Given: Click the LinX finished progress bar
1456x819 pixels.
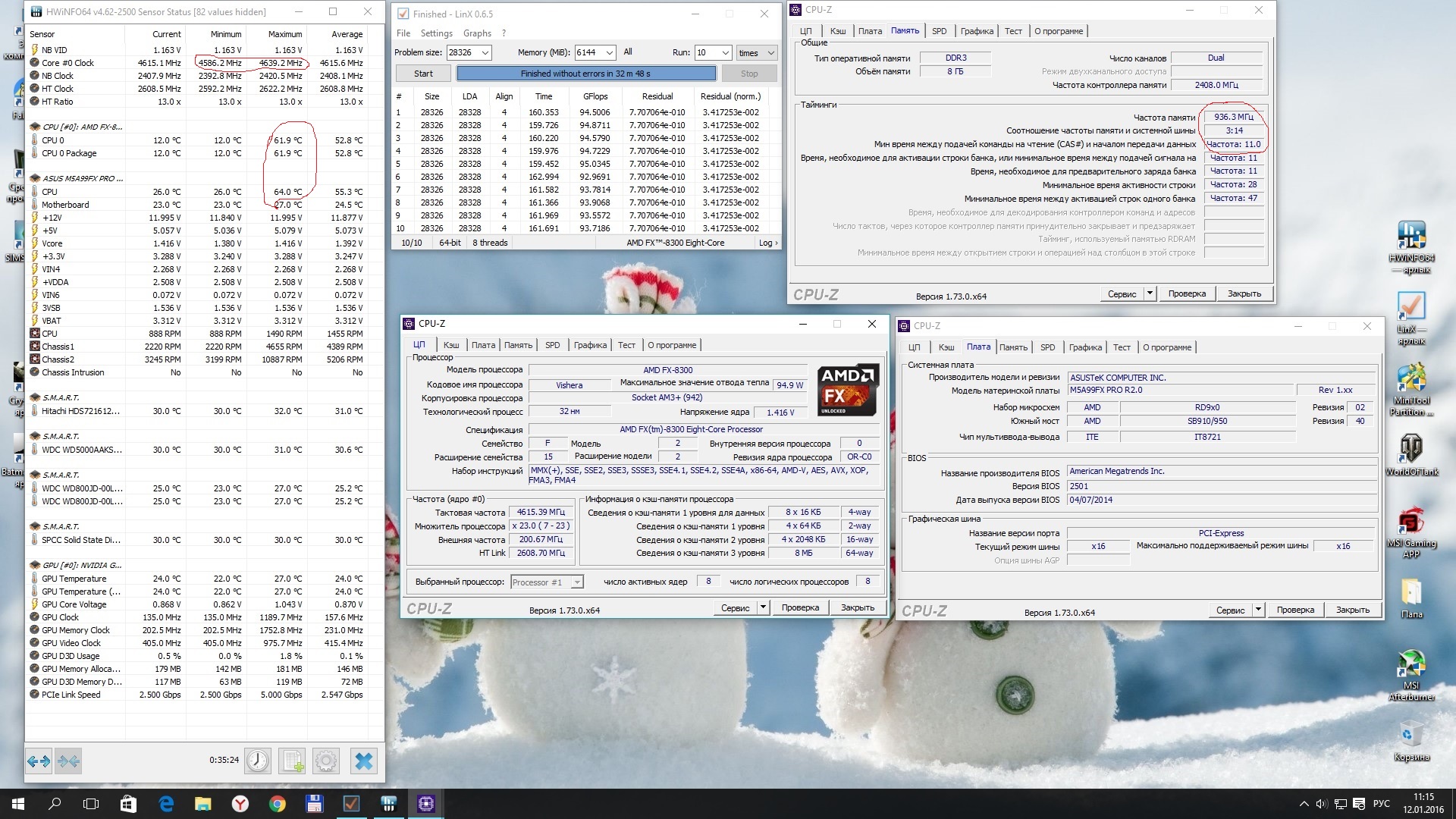Looking at the screenshot, I should click(585, 74).
